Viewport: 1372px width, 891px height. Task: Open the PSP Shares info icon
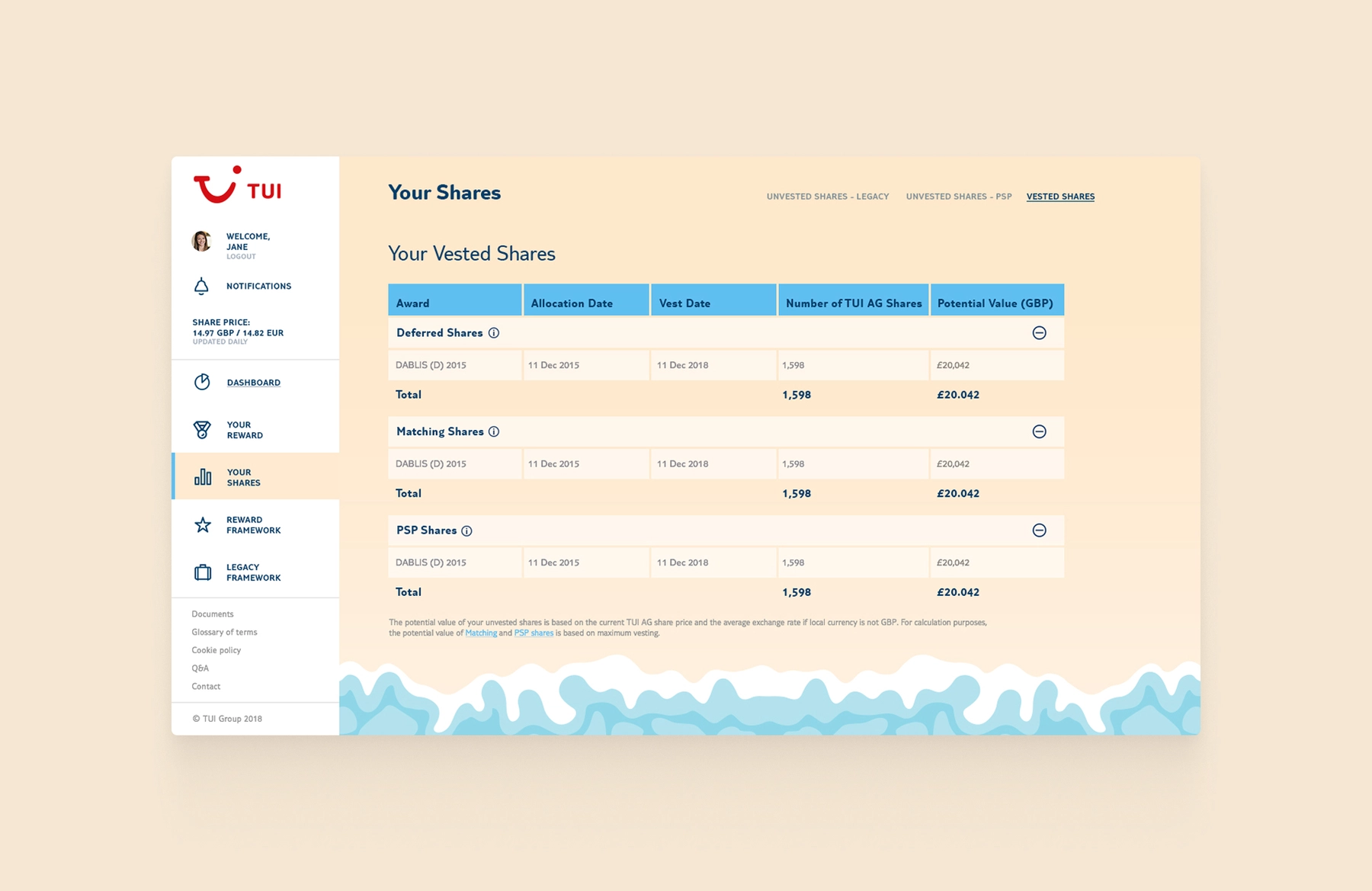click(x=467, y=530)
